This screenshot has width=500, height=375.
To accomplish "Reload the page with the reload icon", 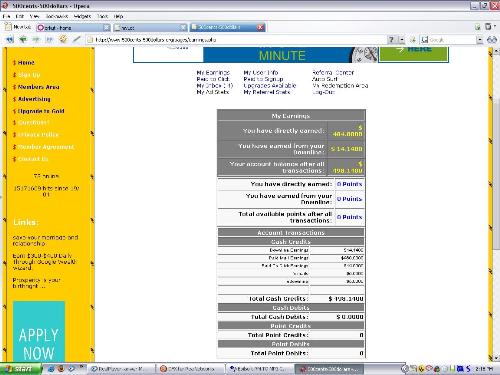I will tap(63, 39).
